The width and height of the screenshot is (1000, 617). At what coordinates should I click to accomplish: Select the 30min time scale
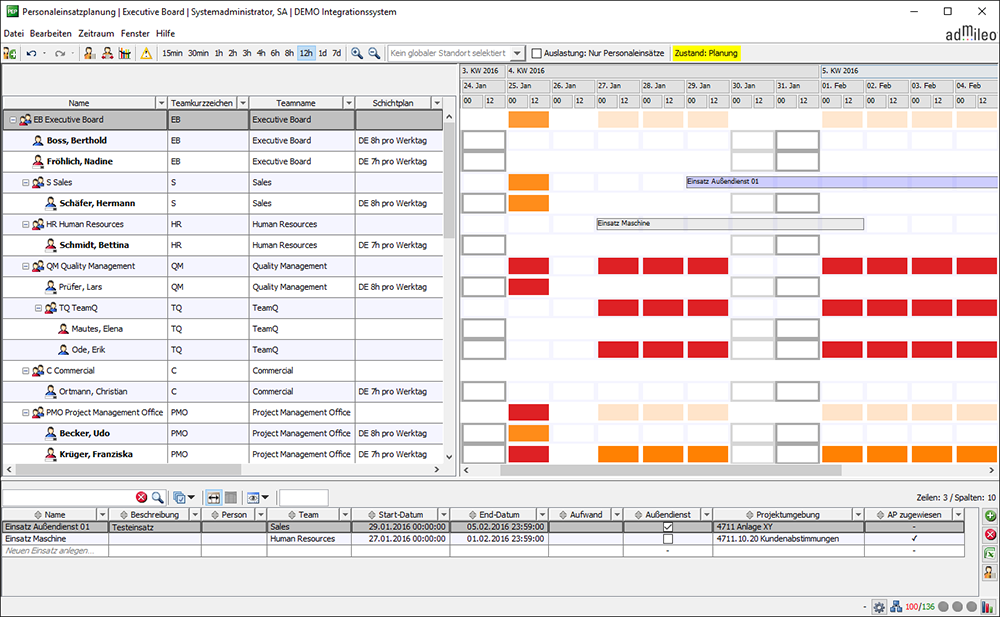click(198, 54)
